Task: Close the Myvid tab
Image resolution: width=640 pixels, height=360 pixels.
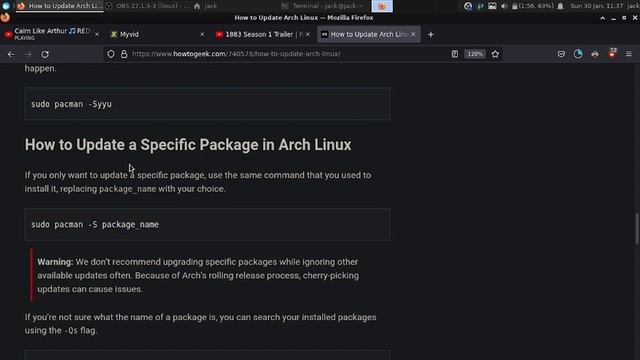Action: (x=202, y=35)
